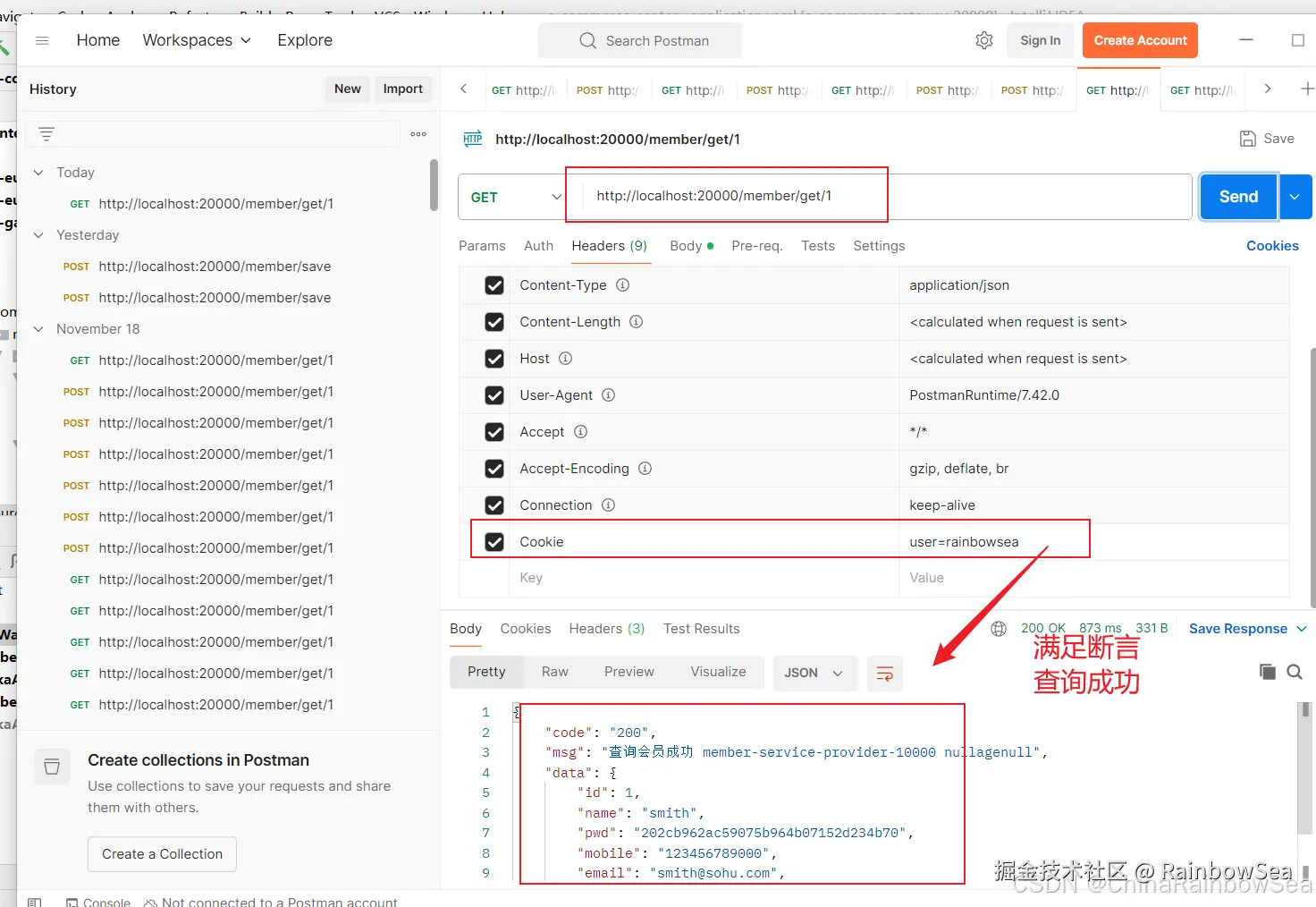Open the Tests tab
The height and width of the screenshot is (907, 1316).
(x=818, y=246)
